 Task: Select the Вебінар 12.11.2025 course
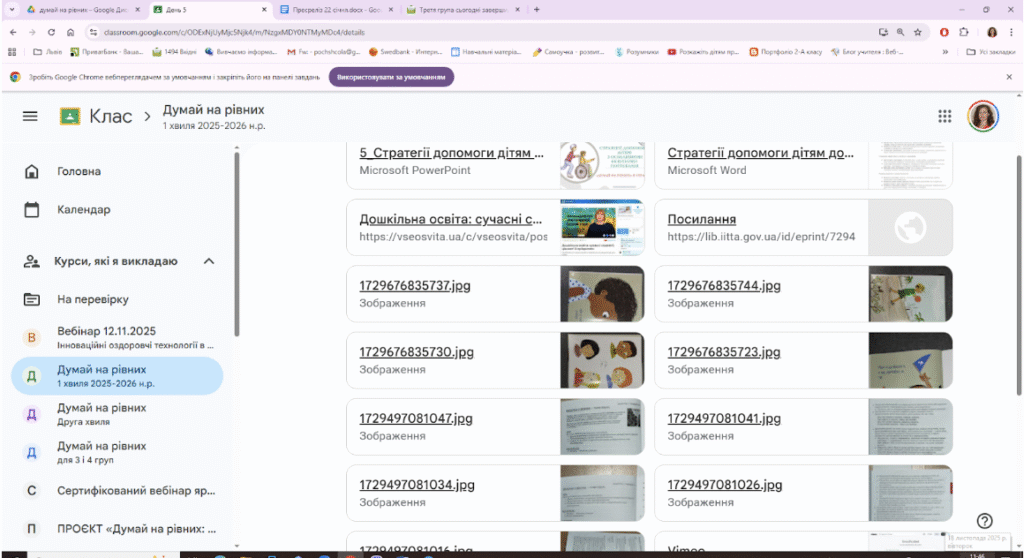pos(118,337)
